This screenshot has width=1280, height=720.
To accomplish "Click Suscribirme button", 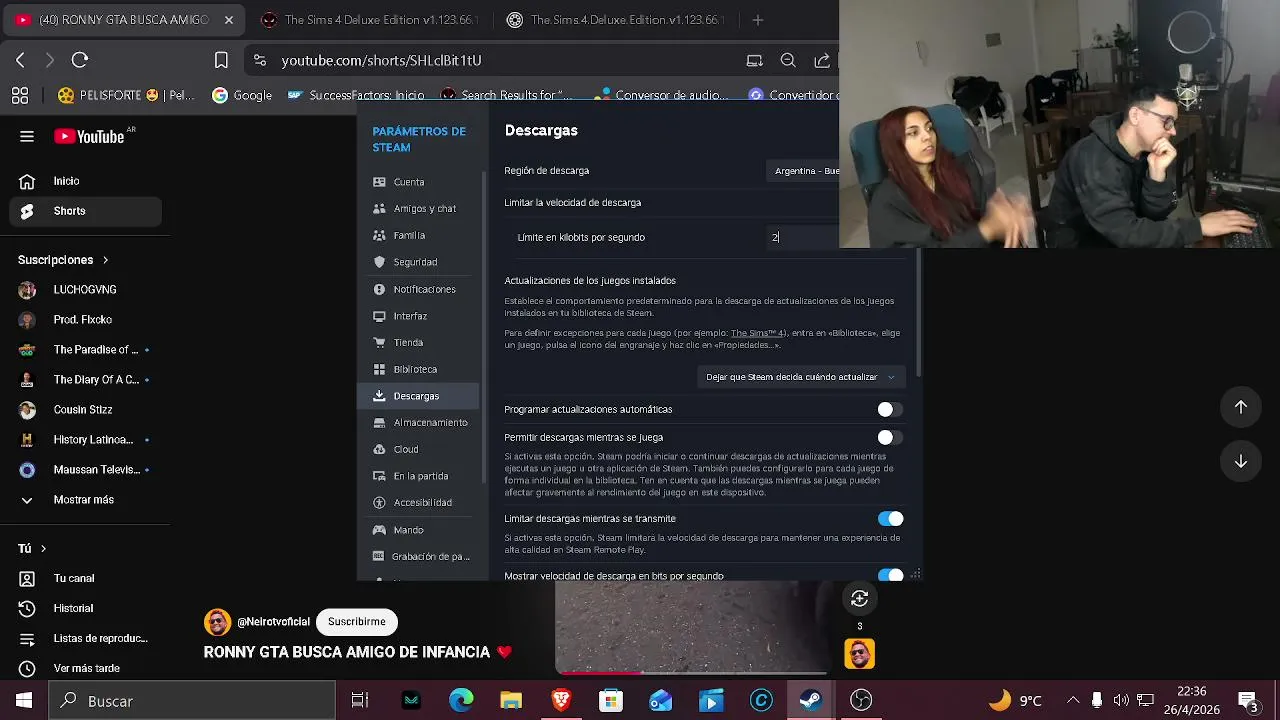I will click(x=357, y=622).
